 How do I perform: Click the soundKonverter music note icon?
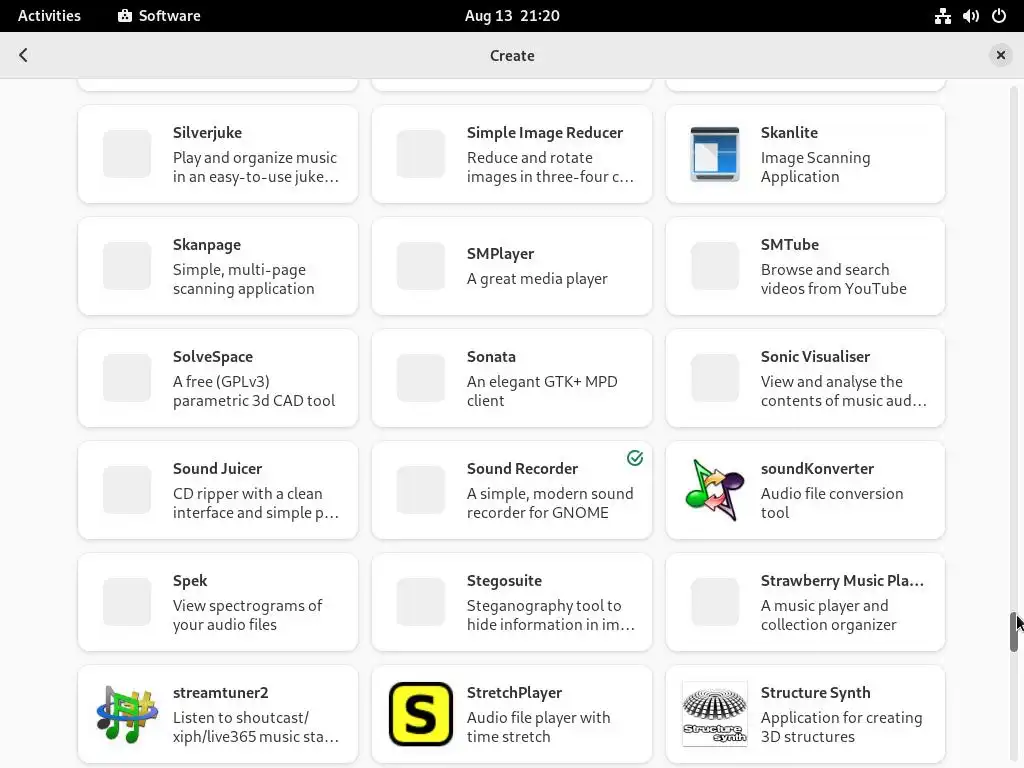pyautogui.click(x=714, y=490)
